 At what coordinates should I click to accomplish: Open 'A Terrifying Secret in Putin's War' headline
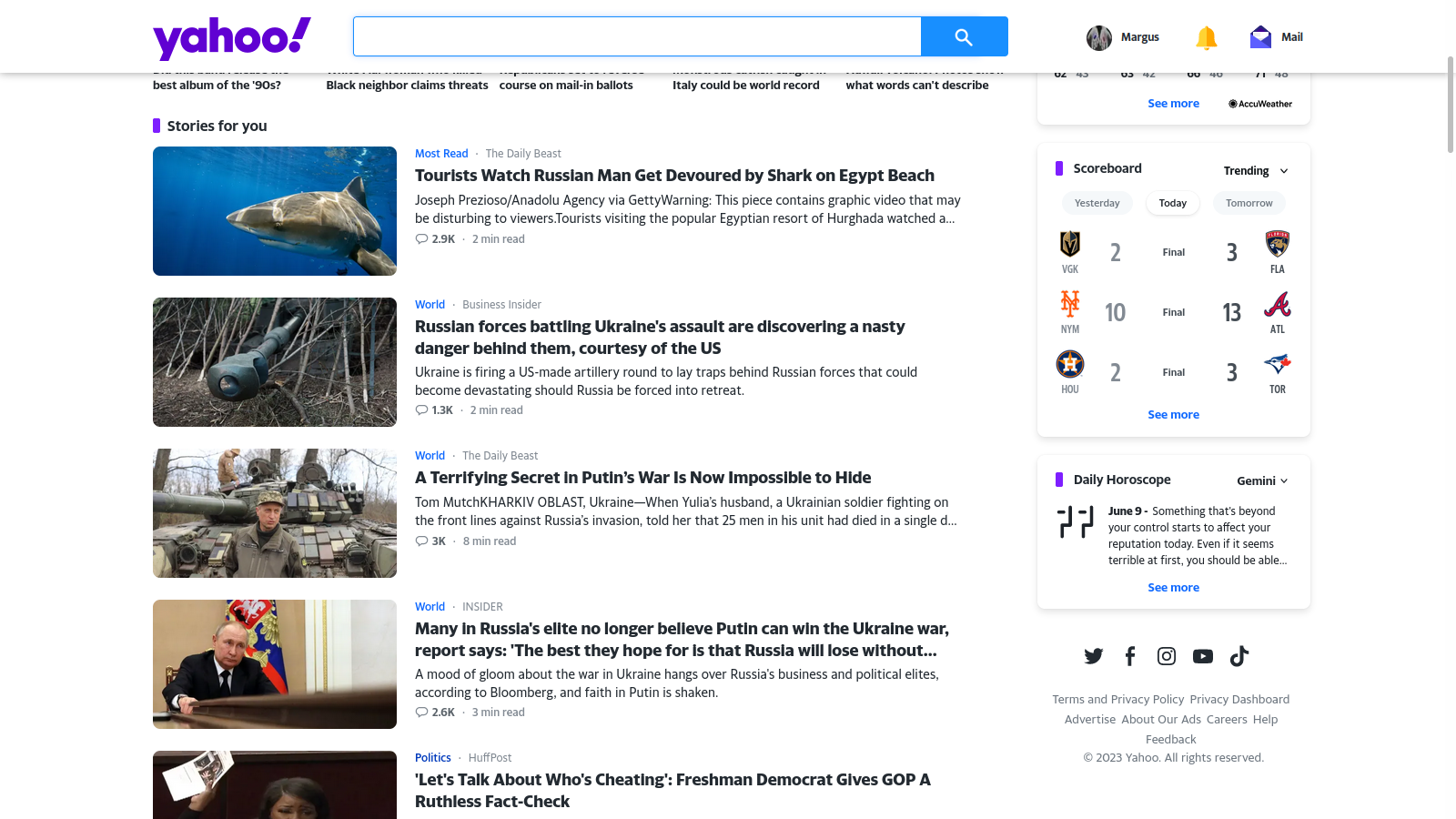(x=642, y=478)
